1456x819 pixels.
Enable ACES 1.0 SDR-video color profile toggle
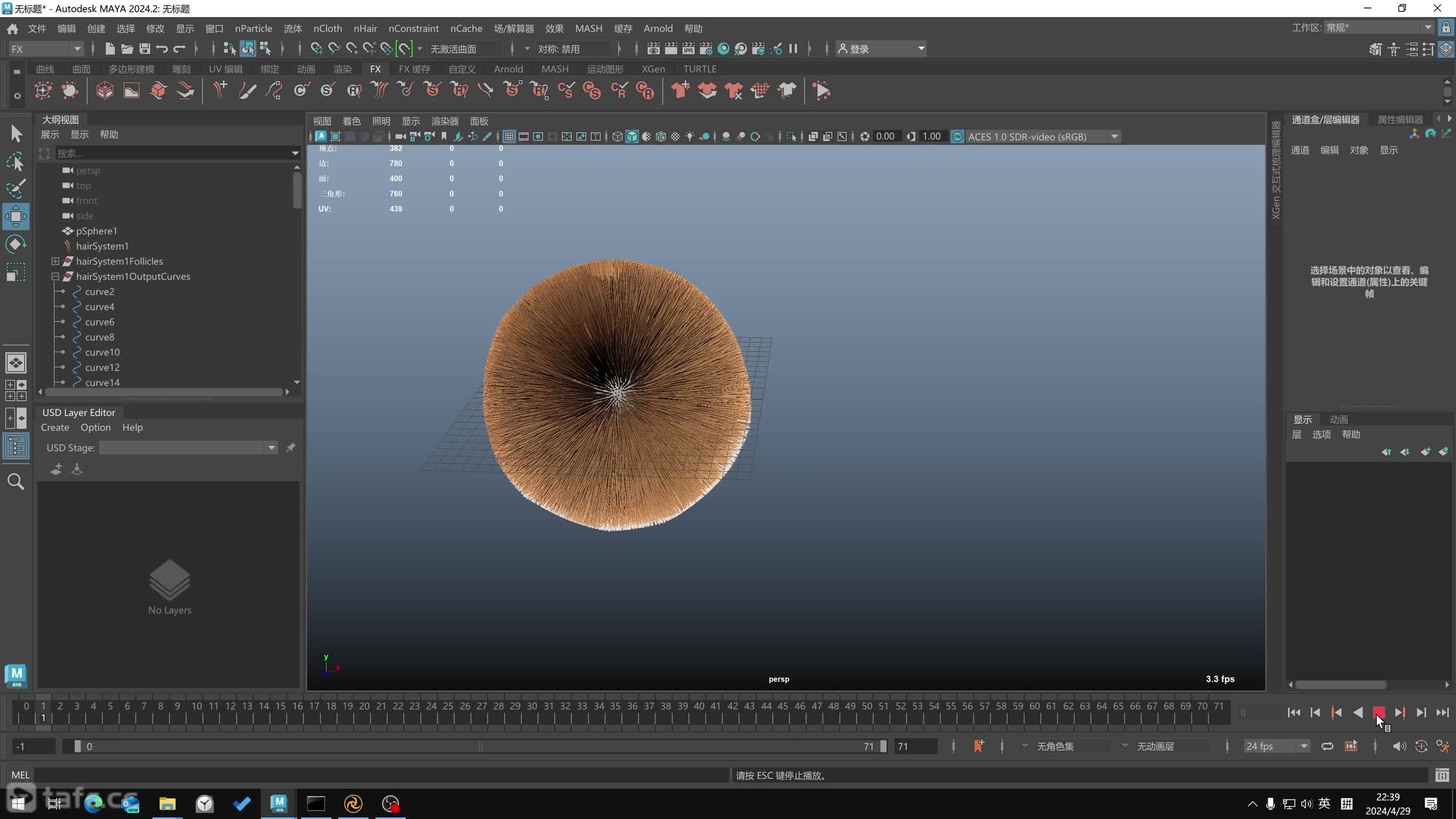click(957, 136)
